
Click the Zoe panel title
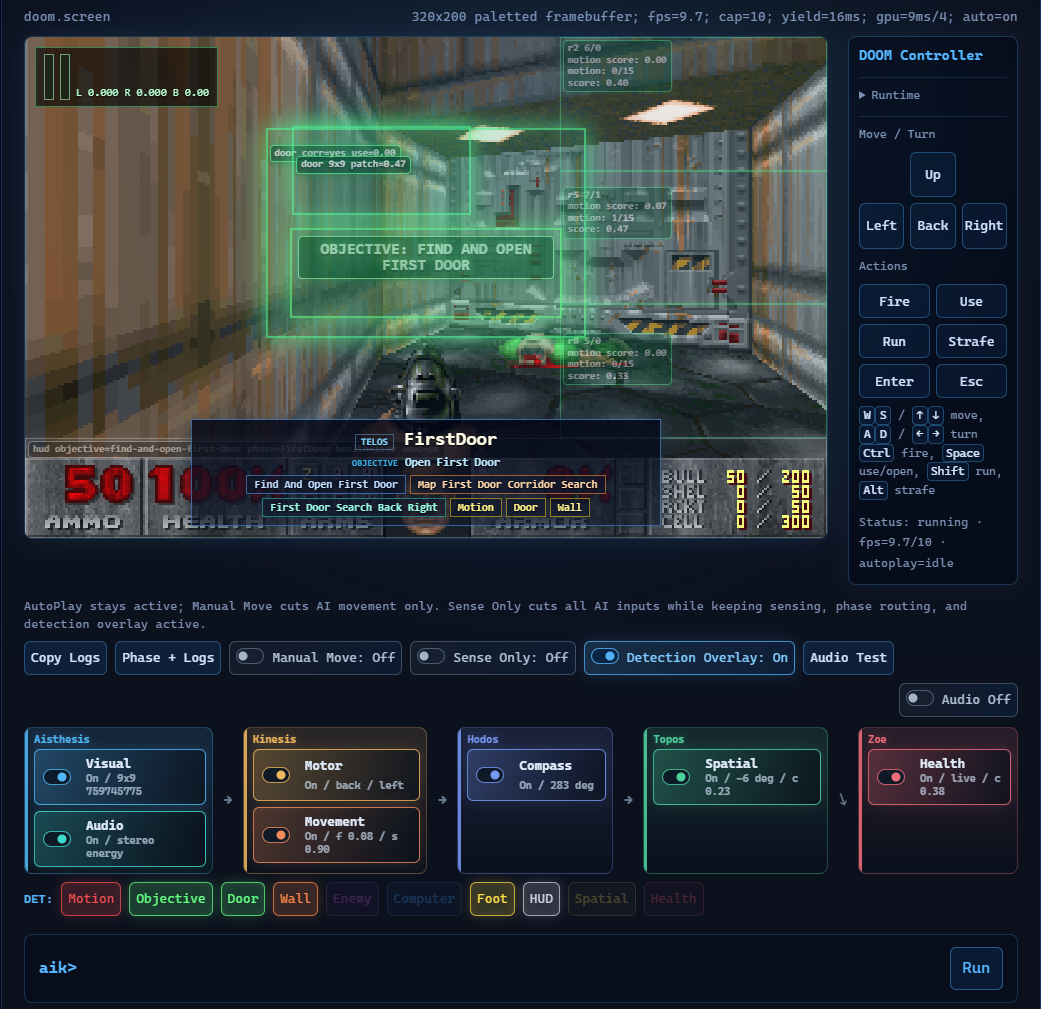click(877, 739)
